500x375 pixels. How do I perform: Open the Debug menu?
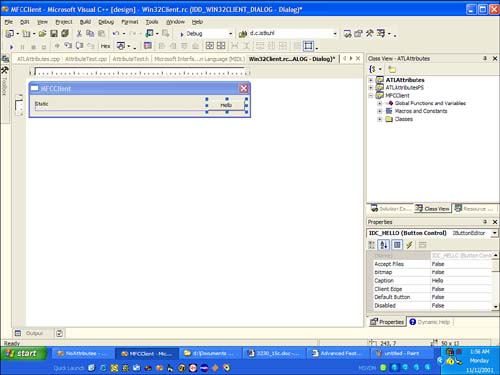106,22
